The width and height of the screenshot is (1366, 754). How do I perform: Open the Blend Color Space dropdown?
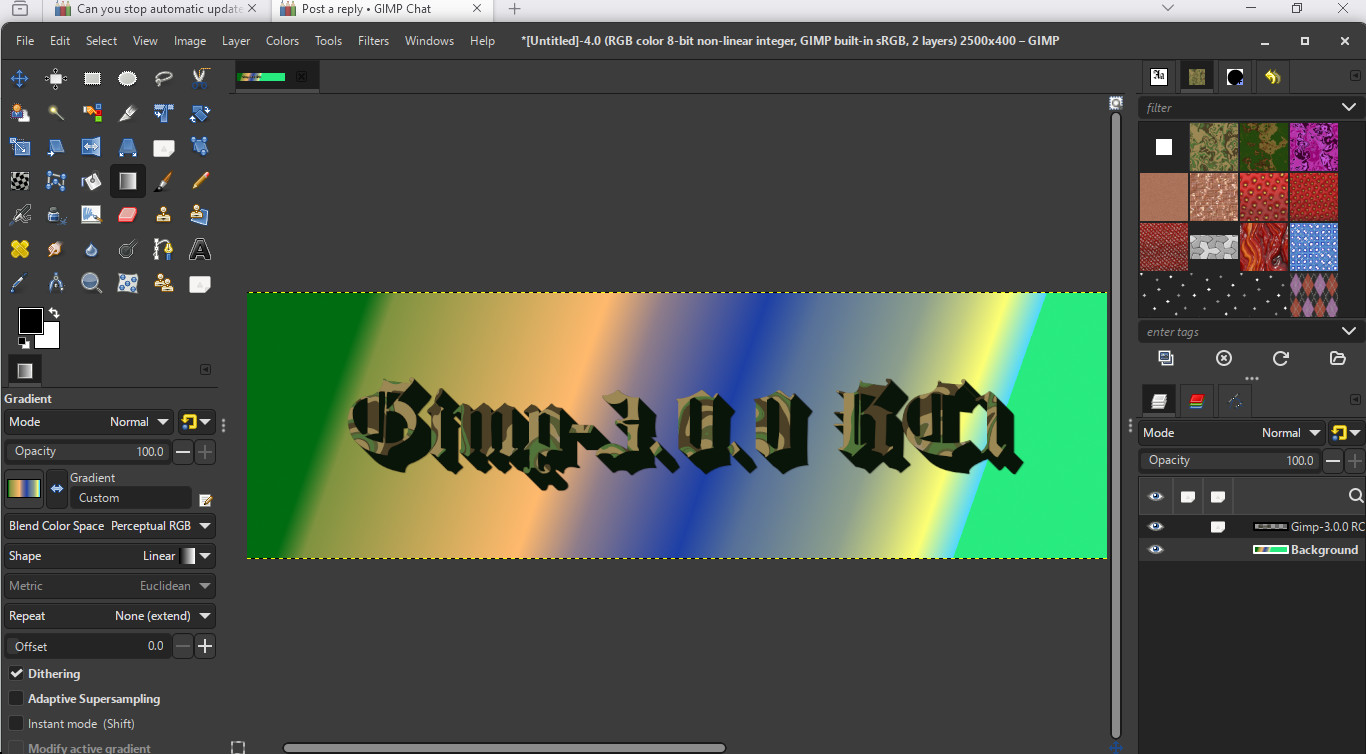tap(110, 526)
